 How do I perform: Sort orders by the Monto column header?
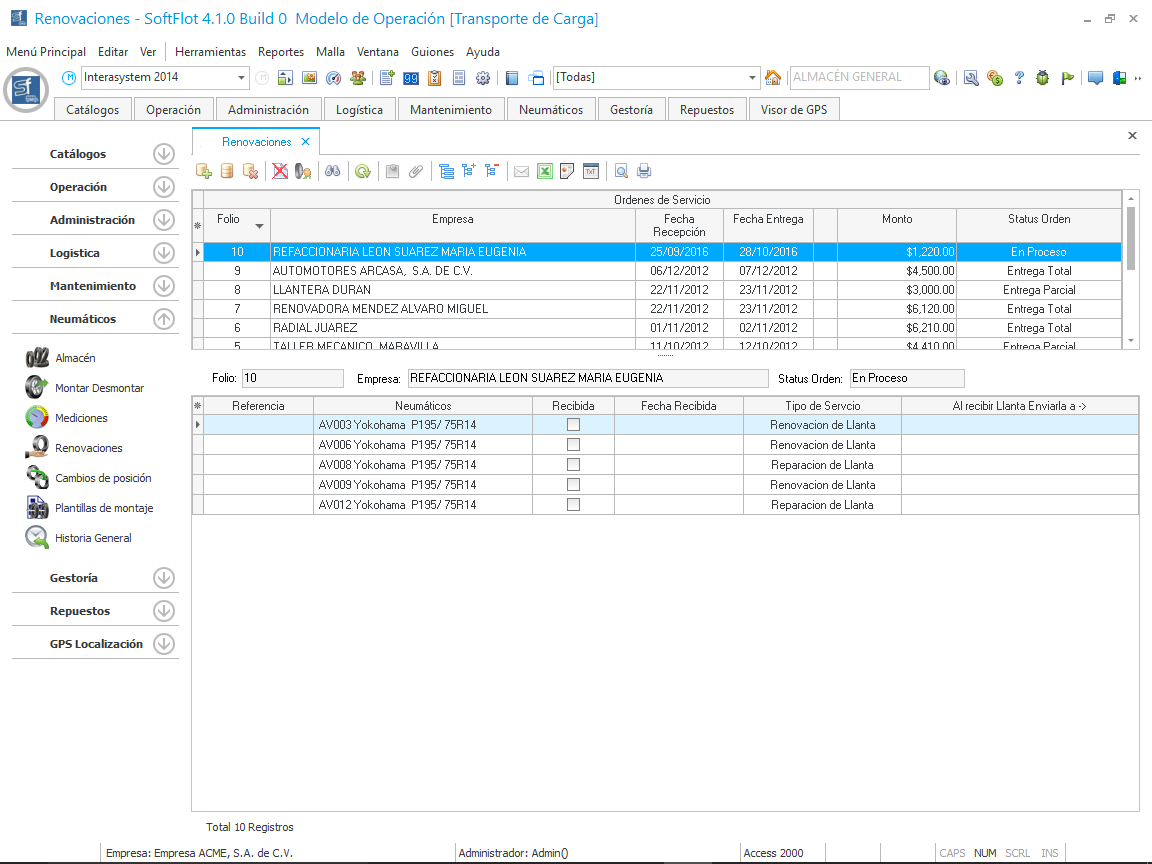point(896,219)
